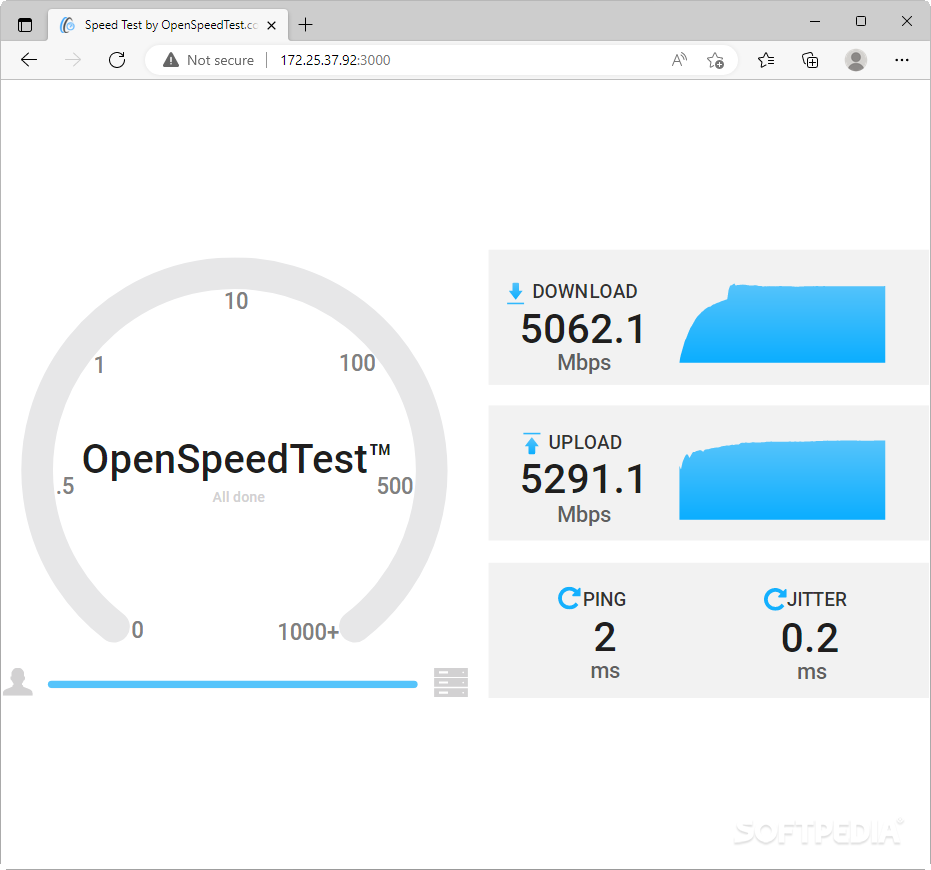Click the user silhouette icon
The height and width of the screenshot is (870, 931).
[18, 682]
